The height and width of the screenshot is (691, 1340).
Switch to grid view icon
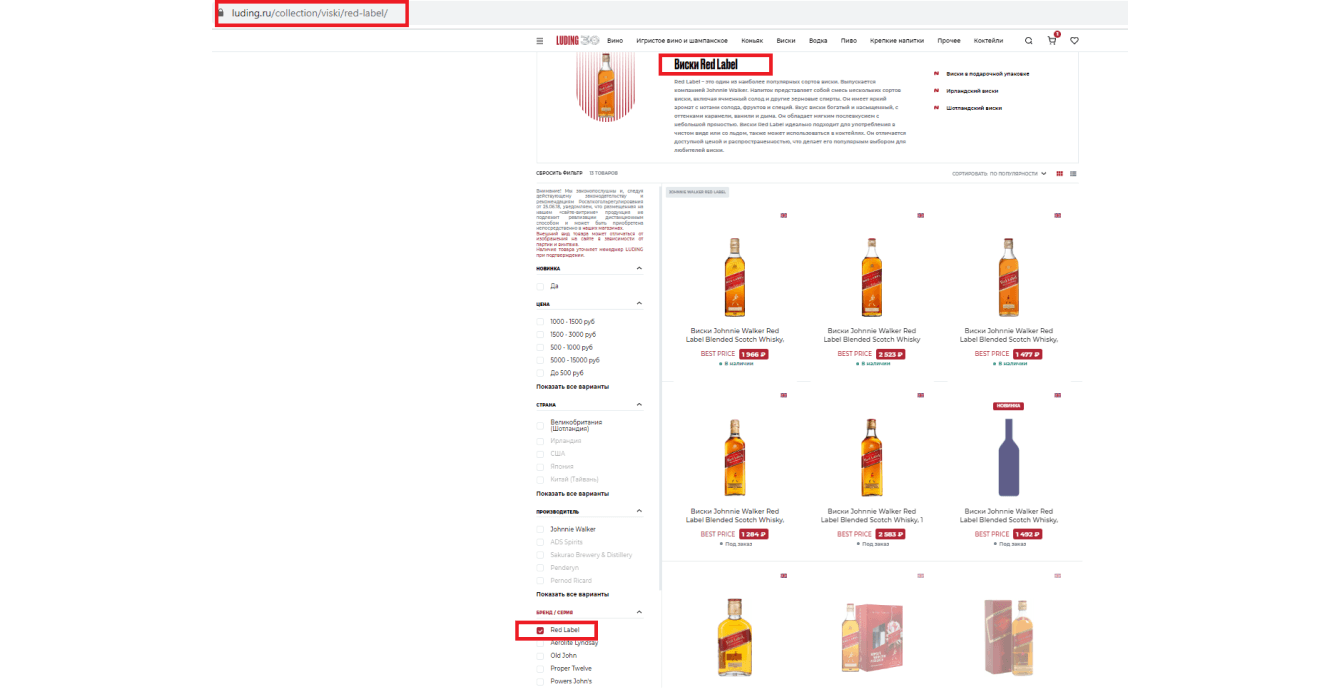coord(1060,173)
